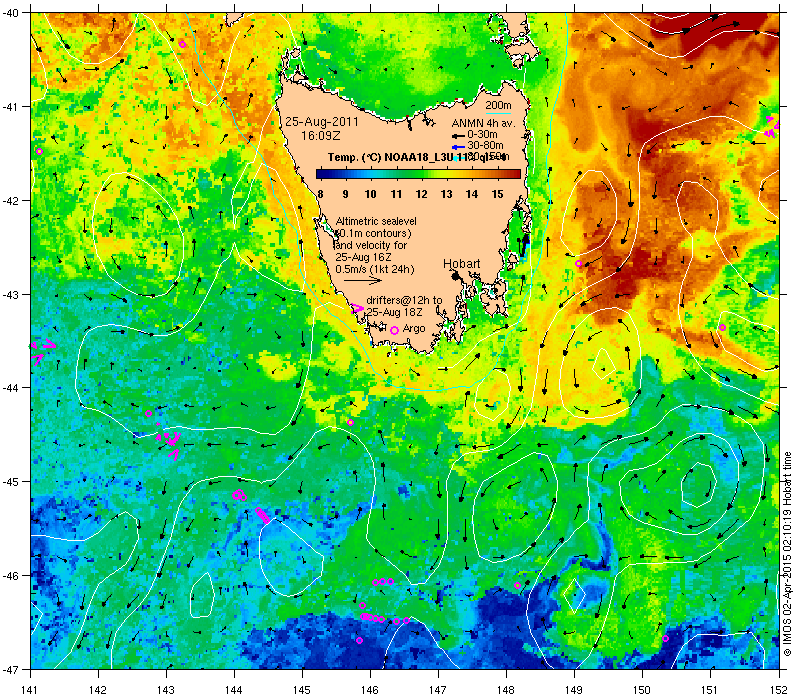
Task: Click the latitude axis label -40
Action: [9, 13]
